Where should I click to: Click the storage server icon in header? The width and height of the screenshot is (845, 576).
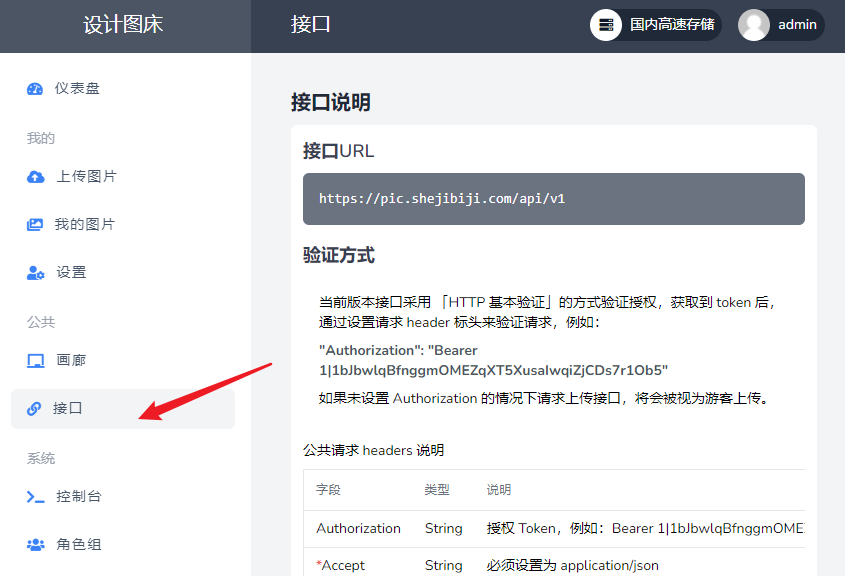tap(606, 25)
